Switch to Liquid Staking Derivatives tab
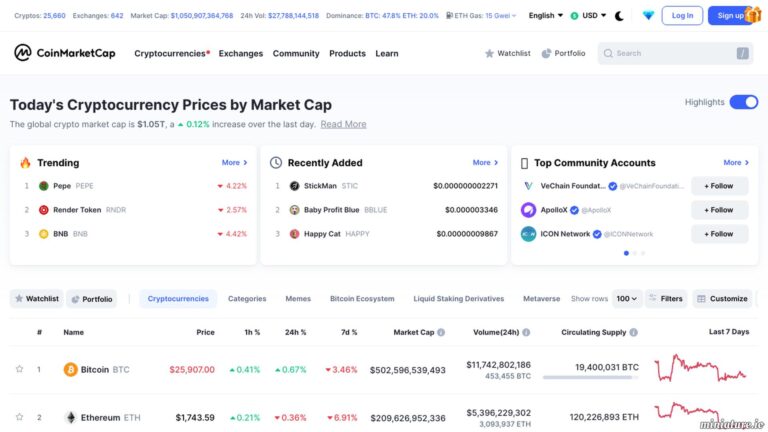This screenshot has width=768, height=432. [x=458, y=298]
